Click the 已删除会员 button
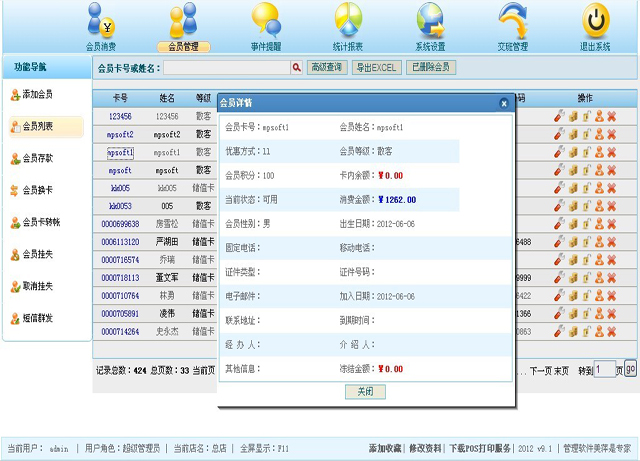 [x=431, y=67]
